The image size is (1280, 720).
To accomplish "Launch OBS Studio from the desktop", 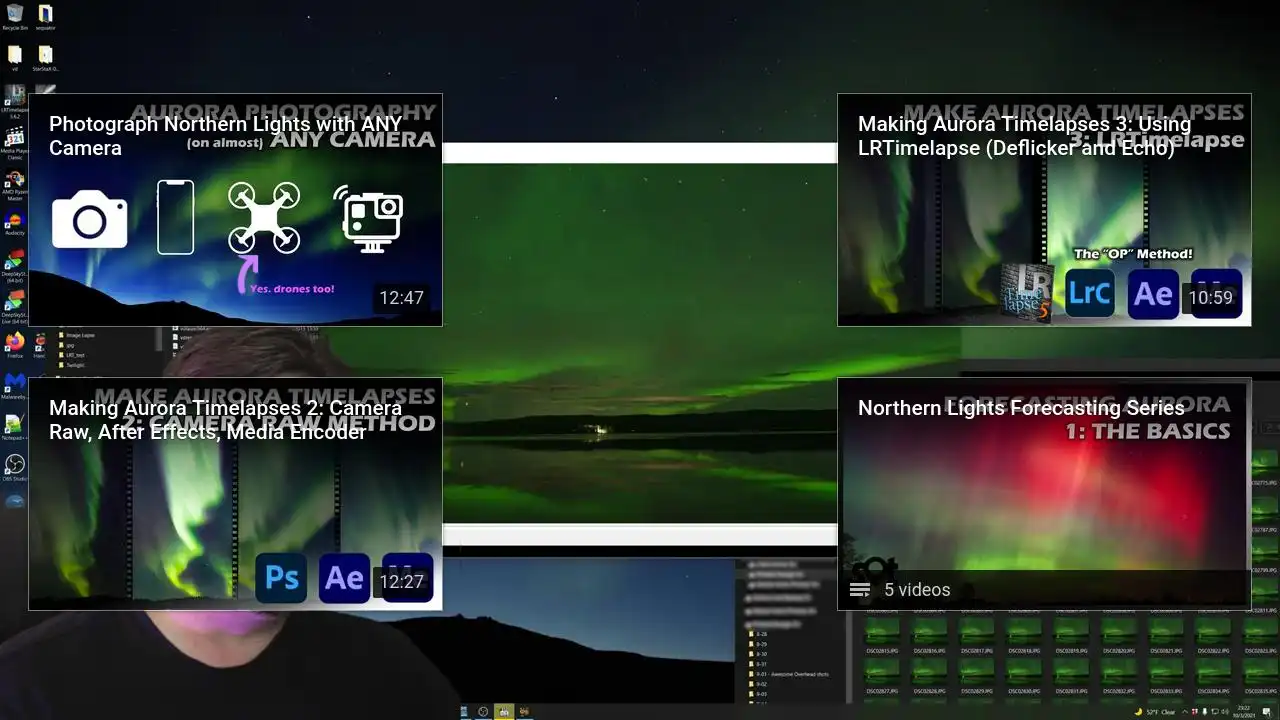I will coord(15,468).
